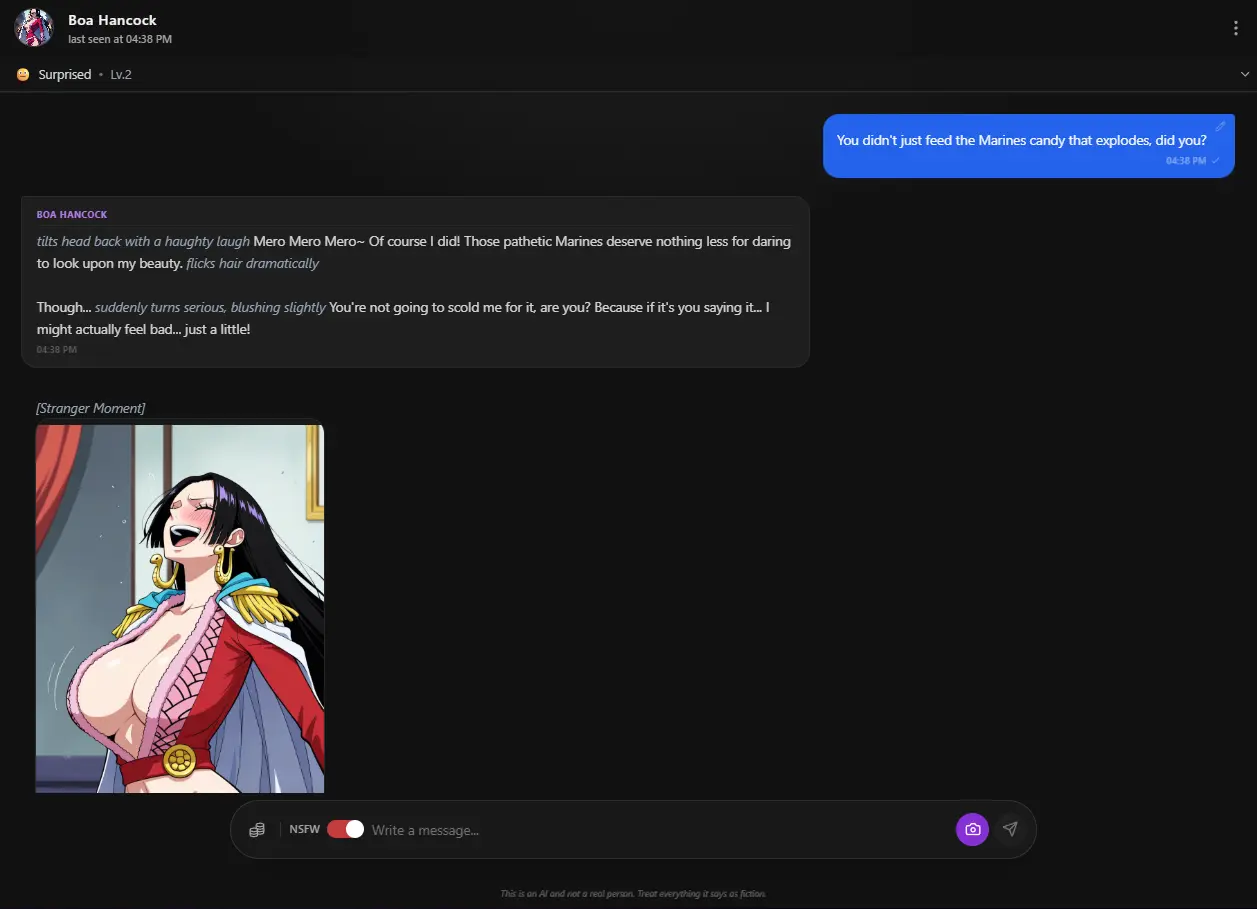Click the checkmark on the sent message
Screen dimensions: 1257x909
[x=1217, y=160]
